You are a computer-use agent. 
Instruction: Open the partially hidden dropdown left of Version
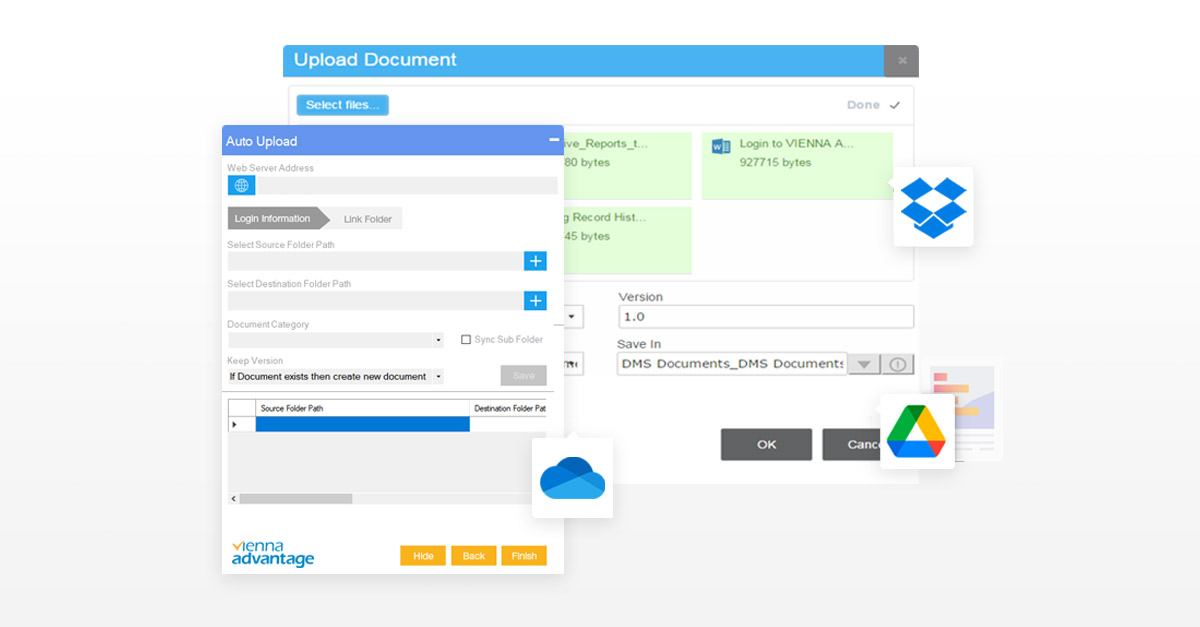pyautogui.click(x=572, y=317)
